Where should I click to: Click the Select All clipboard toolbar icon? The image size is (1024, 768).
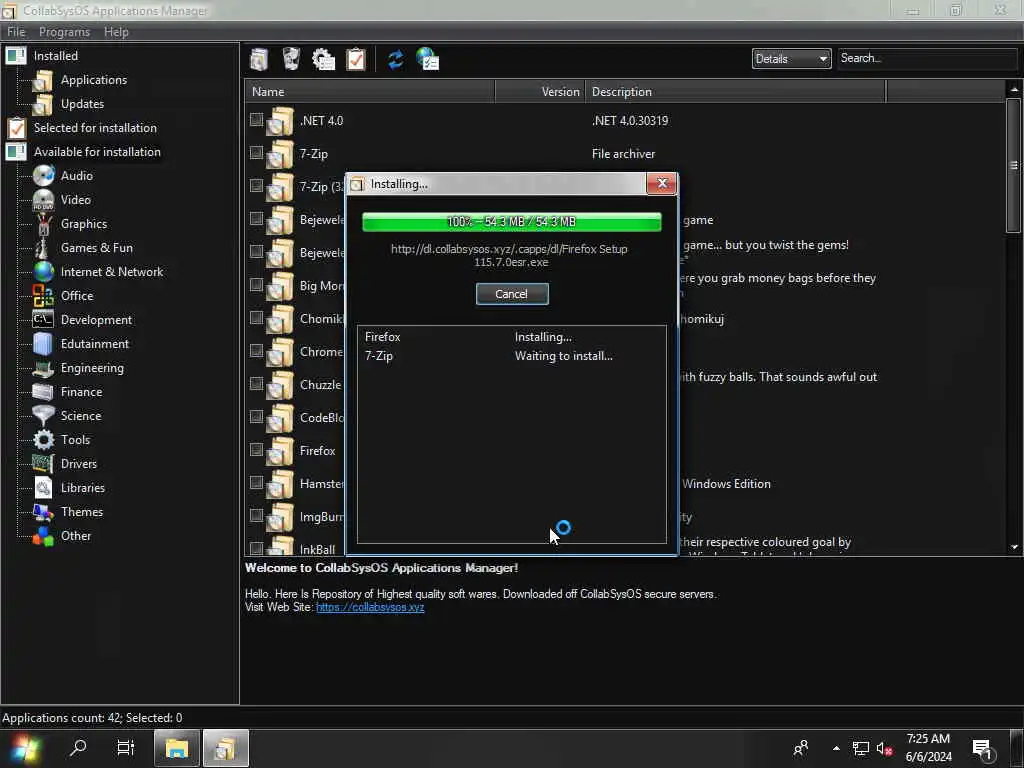(356, 59)
